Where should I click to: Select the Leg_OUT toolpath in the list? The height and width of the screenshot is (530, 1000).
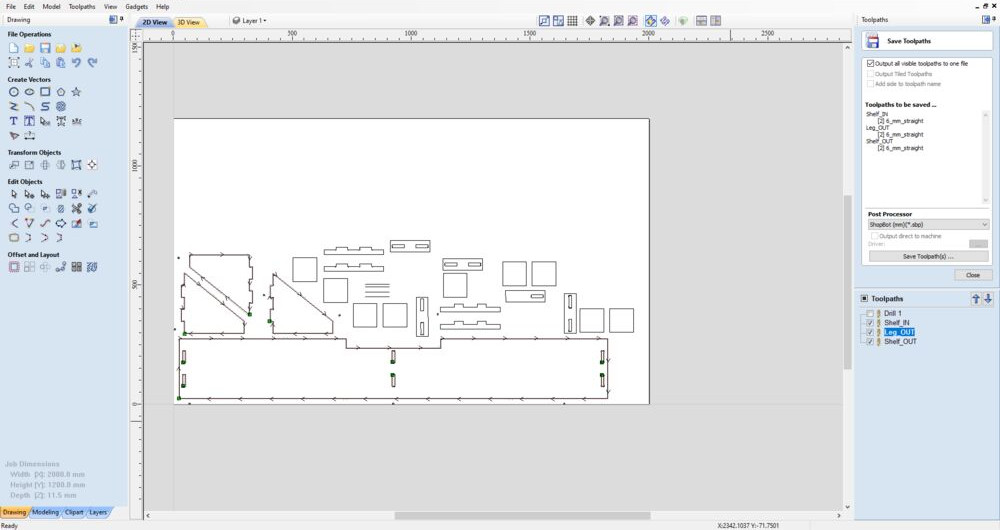[x=899, y=332]
